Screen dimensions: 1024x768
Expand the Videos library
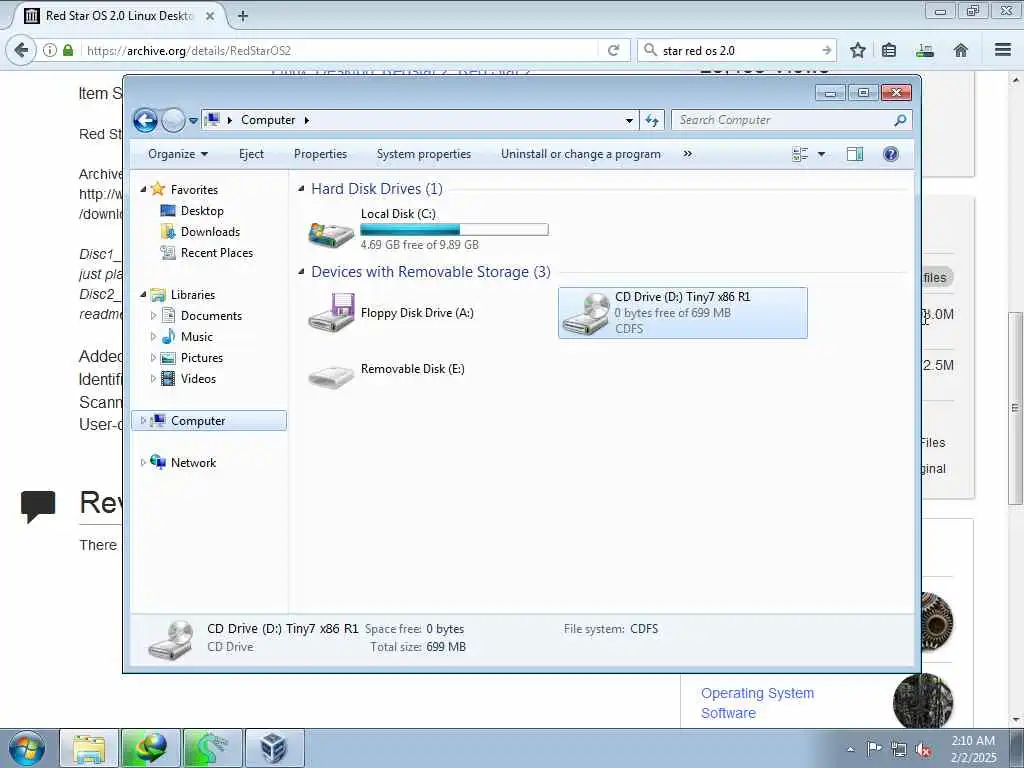point(153,379)
